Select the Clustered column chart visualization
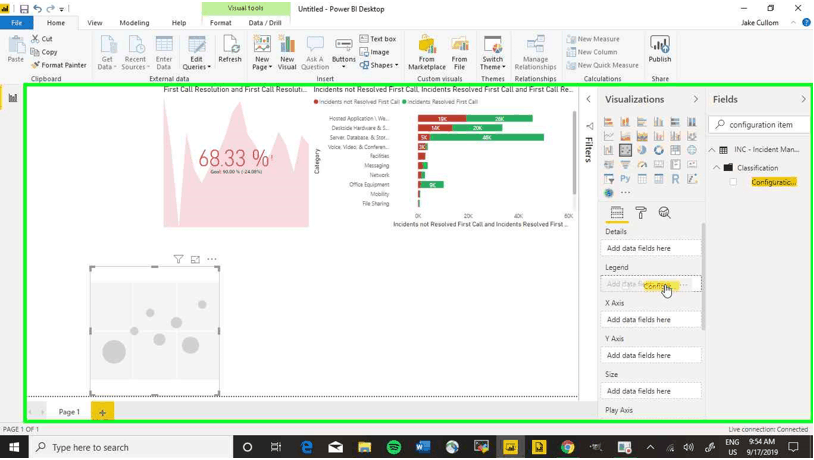 (658, 122)
